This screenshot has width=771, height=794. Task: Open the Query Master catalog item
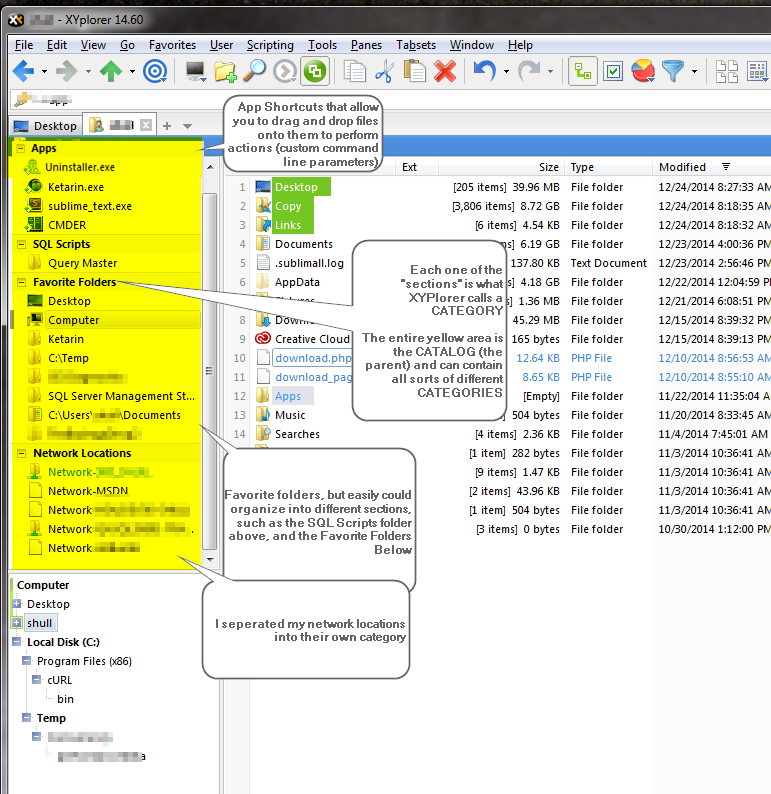tap(84, 263)
